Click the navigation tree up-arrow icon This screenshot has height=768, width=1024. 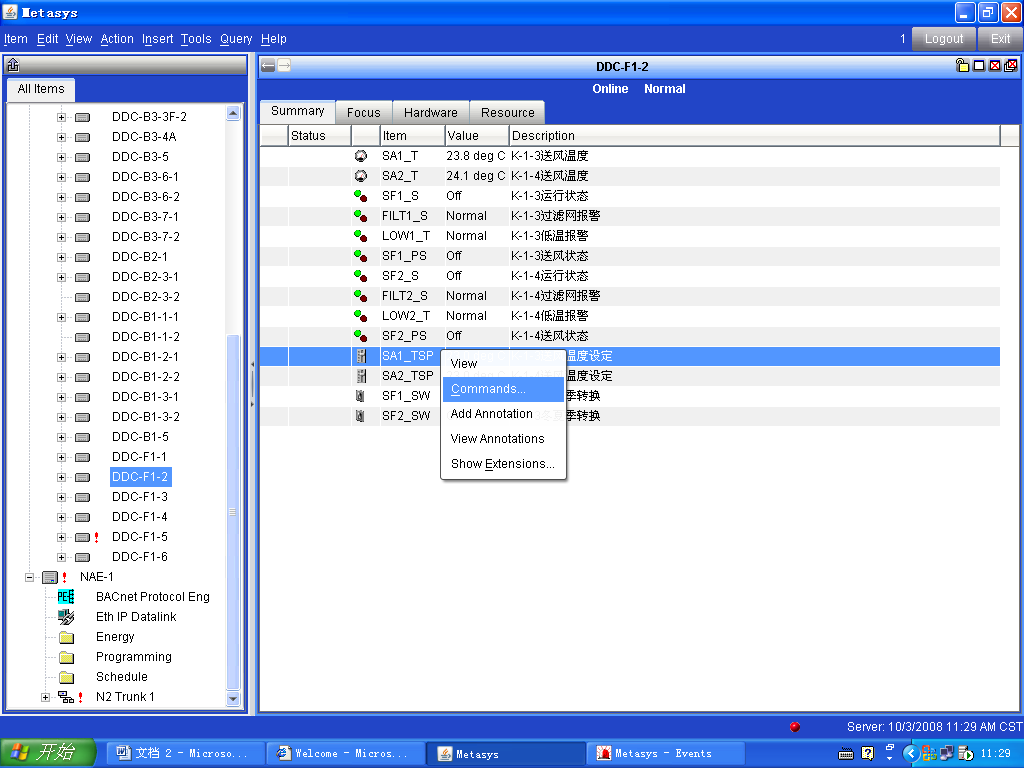click(x=13, y=66)
